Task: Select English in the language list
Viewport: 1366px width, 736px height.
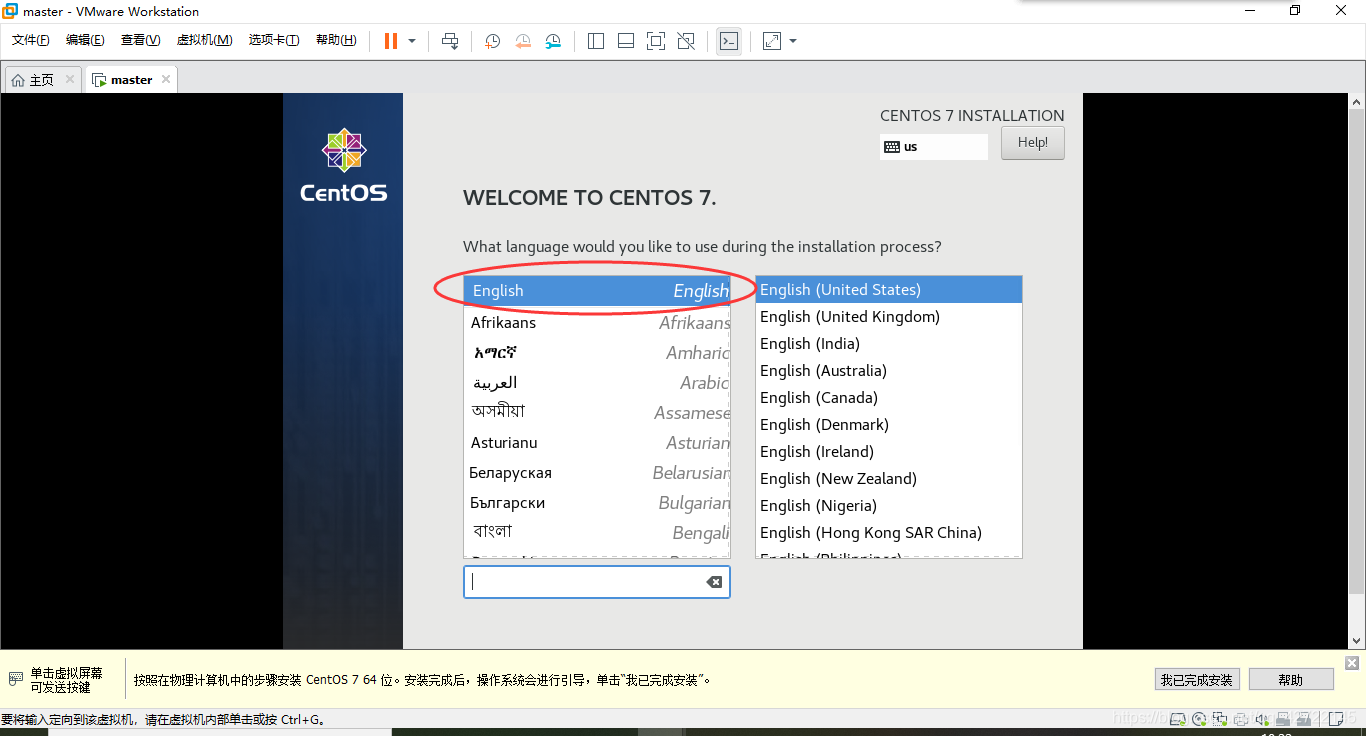Action: point(597,290)
